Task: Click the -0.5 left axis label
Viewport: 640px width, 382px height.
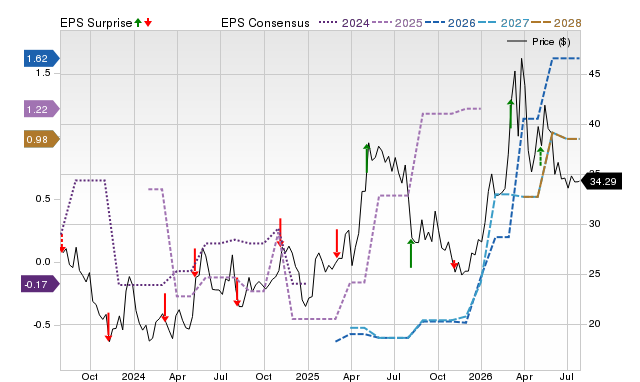Action: point(42,325)
